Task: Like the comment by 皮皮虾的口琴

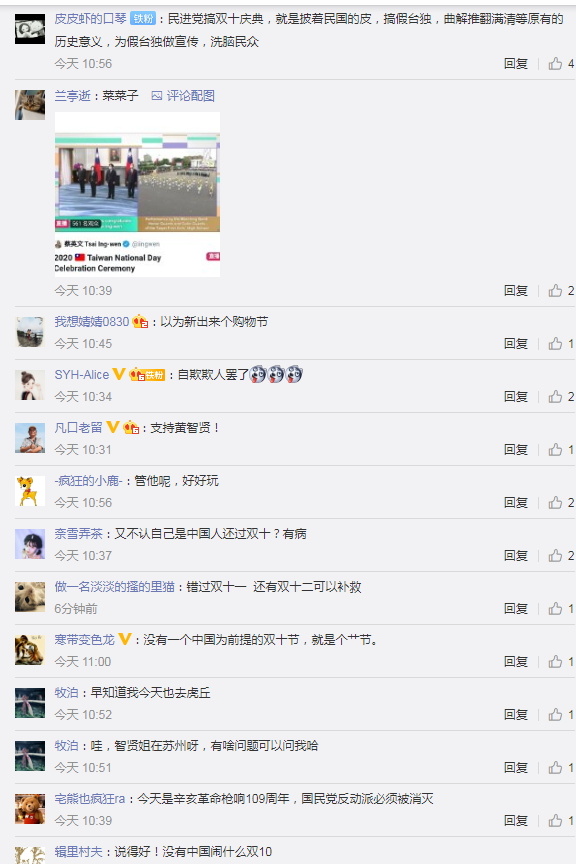Action: coord(555,63)
